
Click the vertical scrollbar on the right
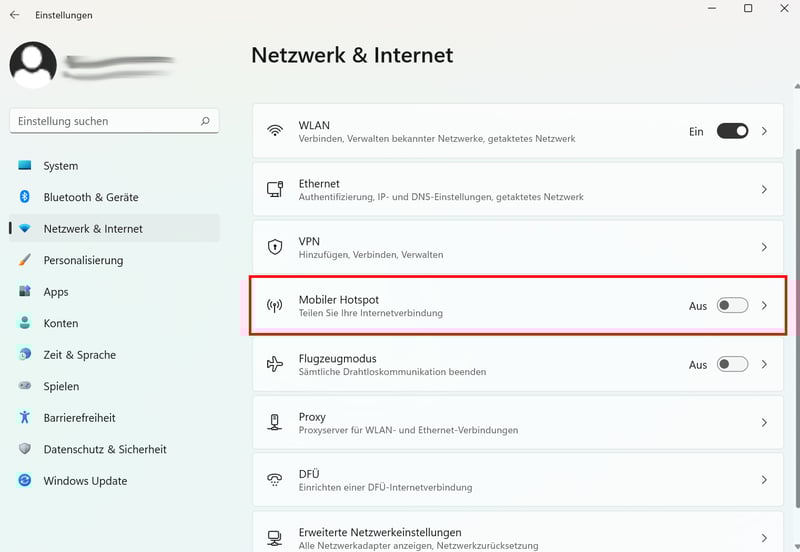click(796, 300)
